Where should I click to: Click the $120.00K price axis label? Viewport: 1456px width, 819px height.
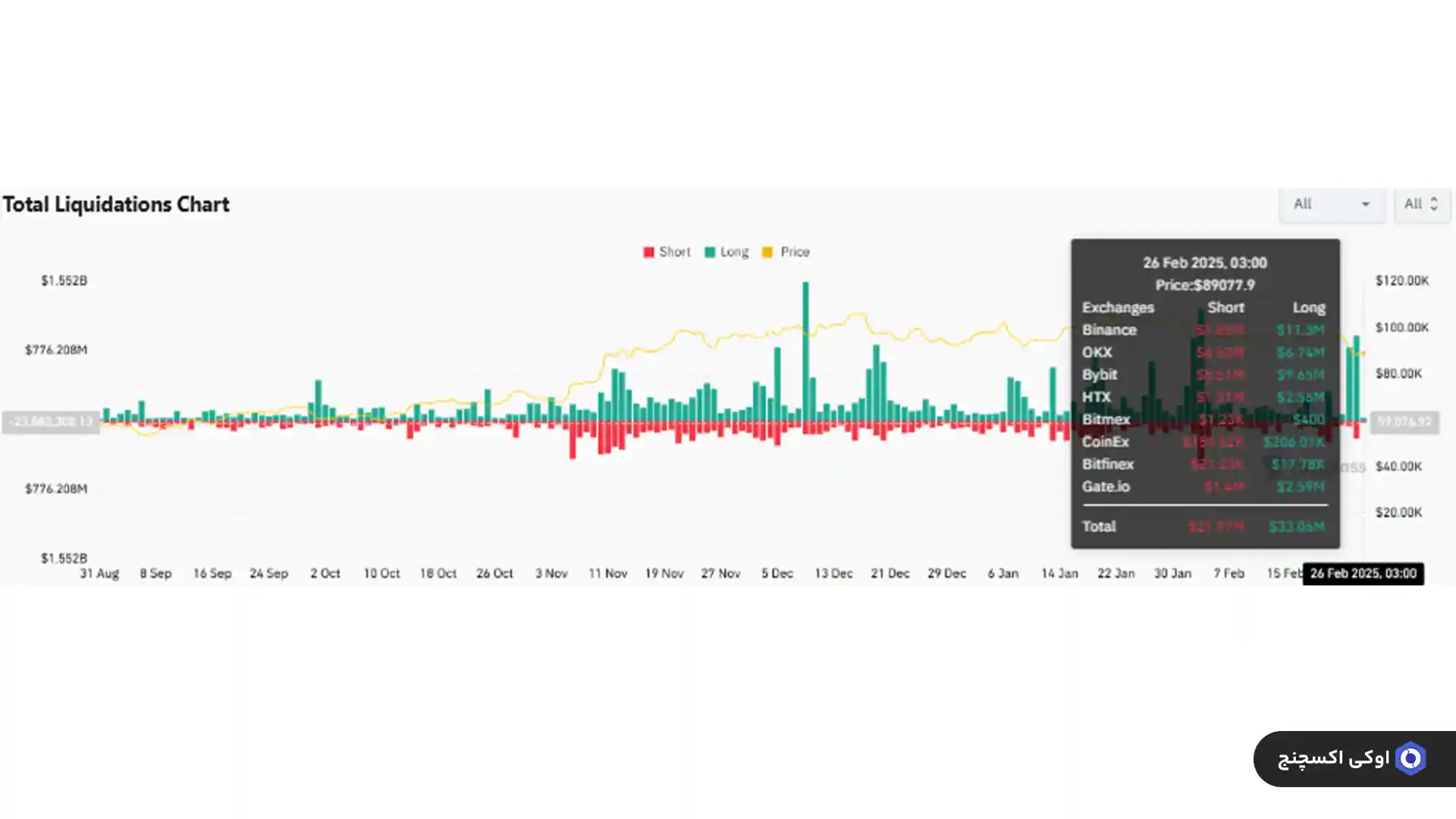[1402, 281]
